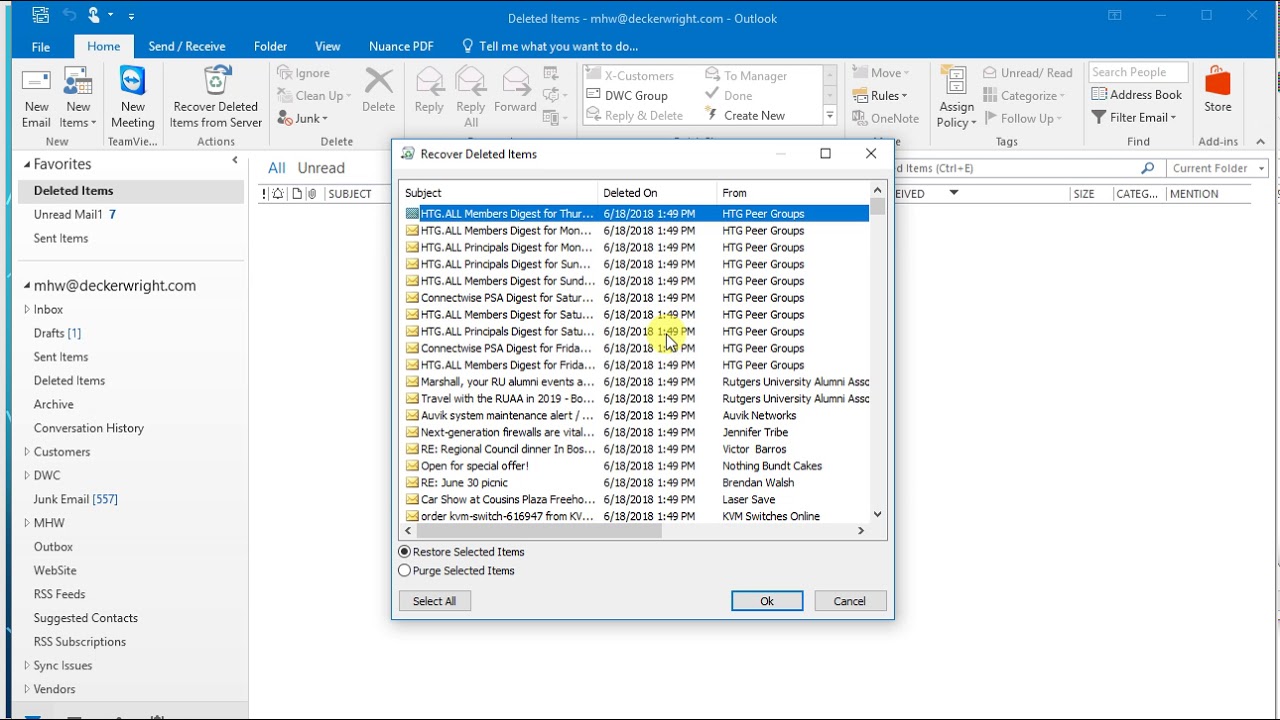Open the Store add-in

click(1218, 90)
